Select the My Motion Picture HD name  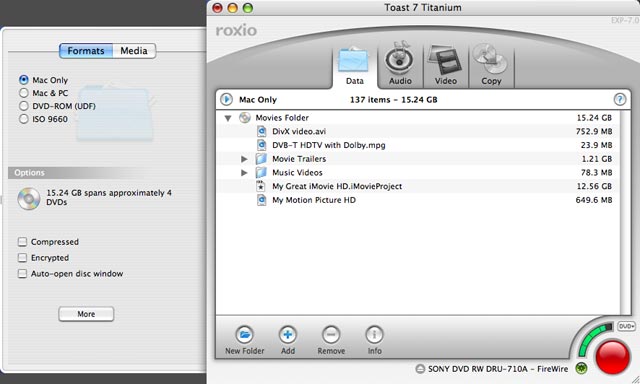tap(314, 200)
